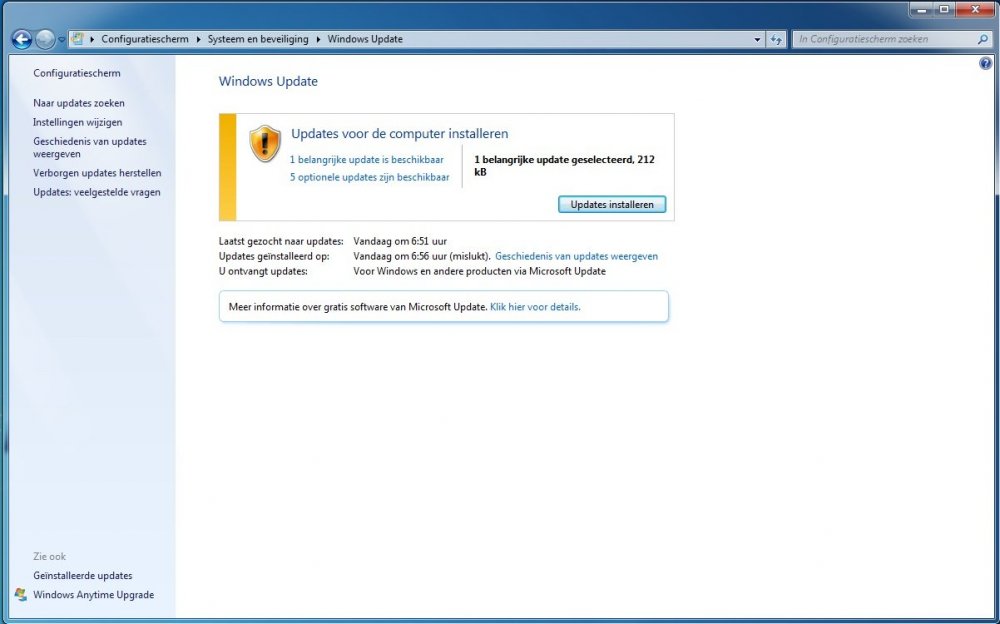This screenshot has width=1000, height=624.
Task: Open 5 optionele updates zijn beschikbaar
Action: click(370, 177)
